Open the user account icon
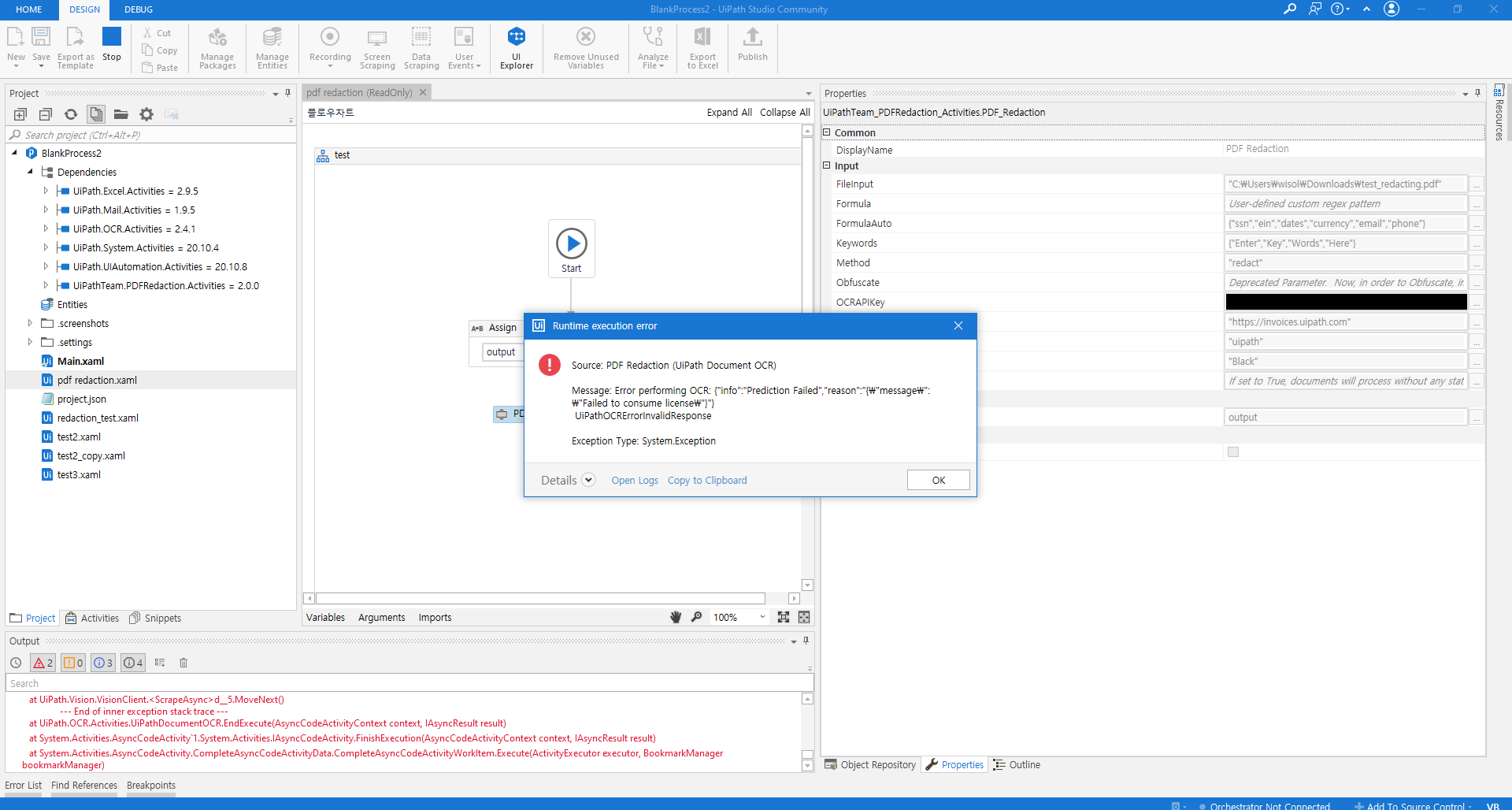This screenshot has height=810, width=1512. [1392, 9]
